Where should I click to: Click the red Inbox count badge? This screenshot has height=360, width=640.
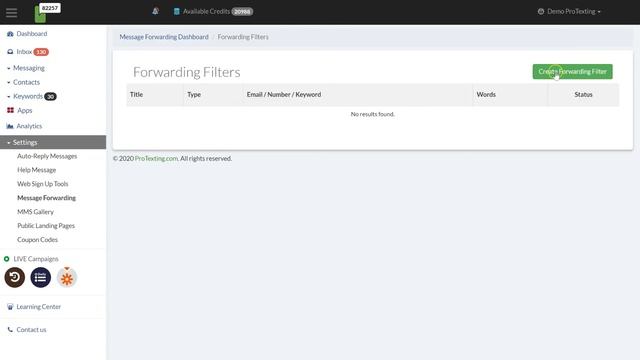tap(41, 52)
